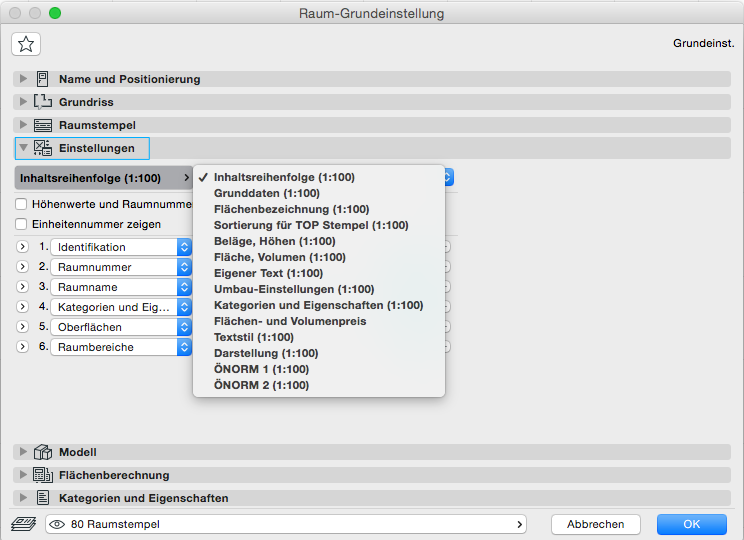Click the layer stack icon at bottom left
The image size is (744, 540).
tap(23, 524)
